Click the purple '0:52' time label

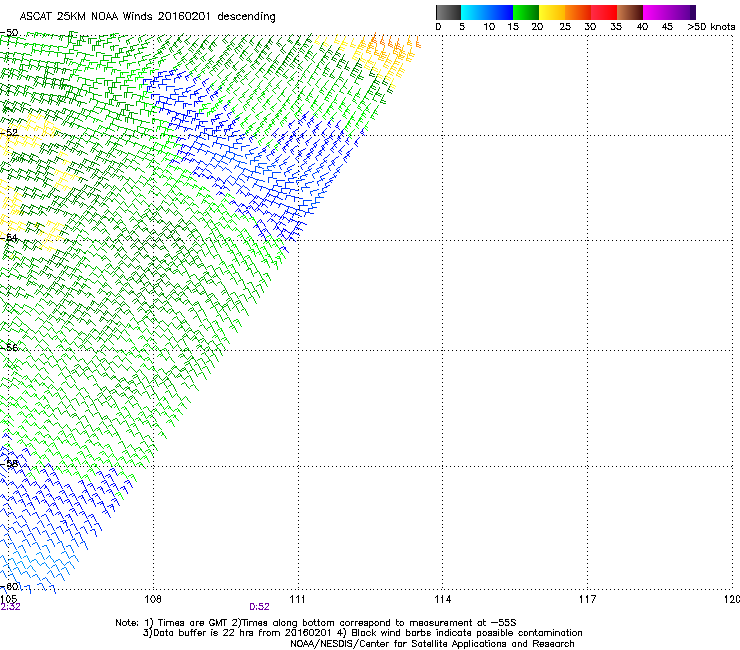(259, 607)
